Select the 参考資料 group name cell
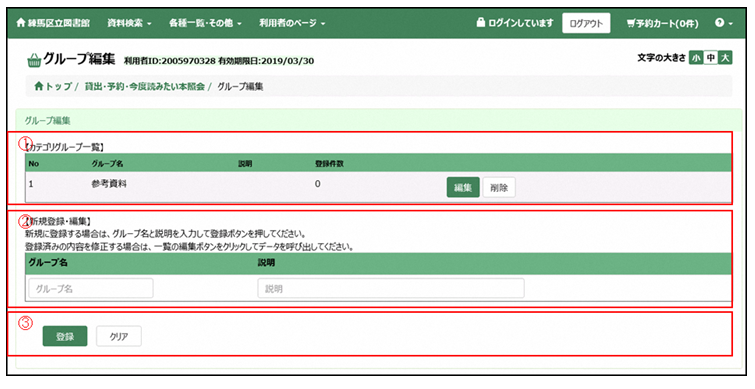 point(109,184)
